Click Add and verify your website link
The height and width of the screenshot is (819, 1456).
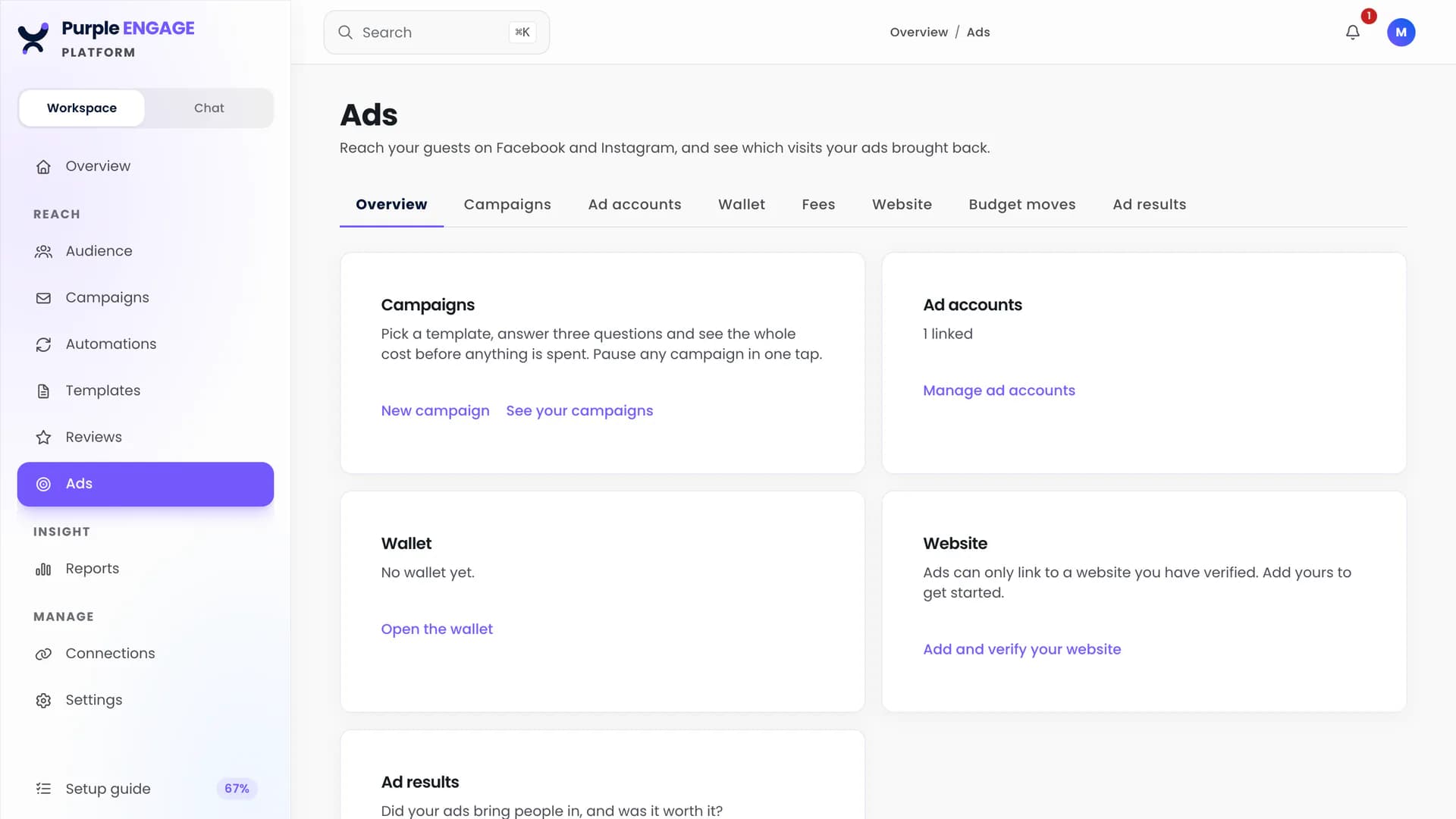[1021, 650]
